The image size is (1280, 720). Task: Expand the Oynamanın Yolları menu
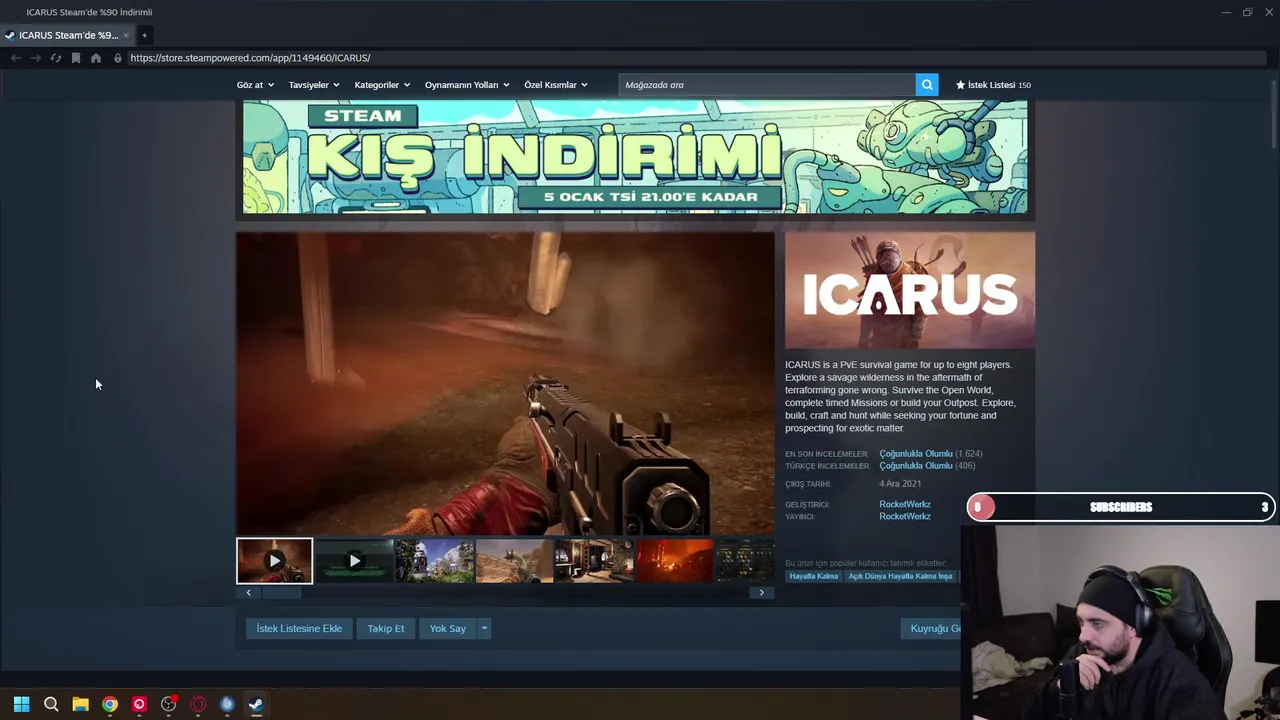coord(467,85)
